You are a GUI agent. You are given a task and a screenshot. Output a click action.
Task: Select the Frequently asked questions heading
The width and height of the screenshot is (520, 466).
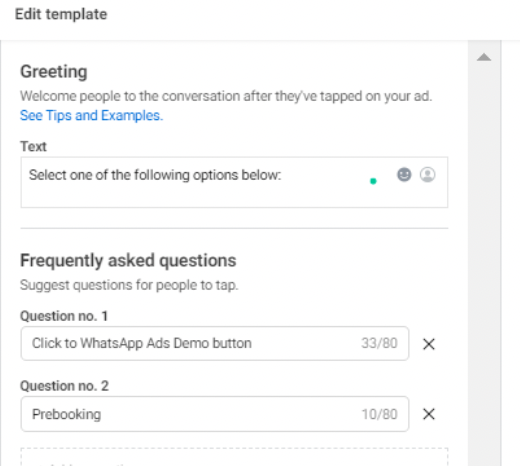pyautogui.click(x=128, y=260)
